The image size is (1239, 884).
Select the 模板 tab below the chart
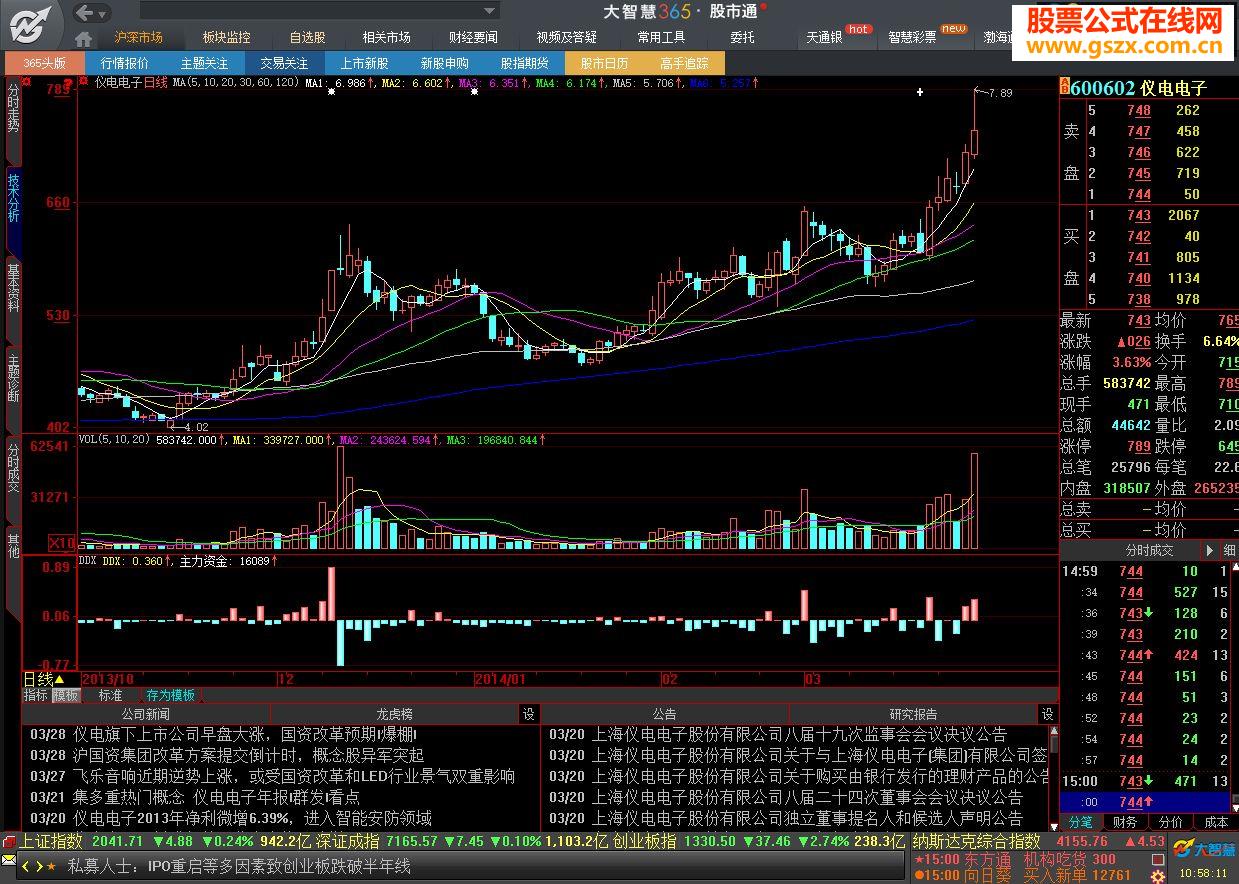pos(66,694)
